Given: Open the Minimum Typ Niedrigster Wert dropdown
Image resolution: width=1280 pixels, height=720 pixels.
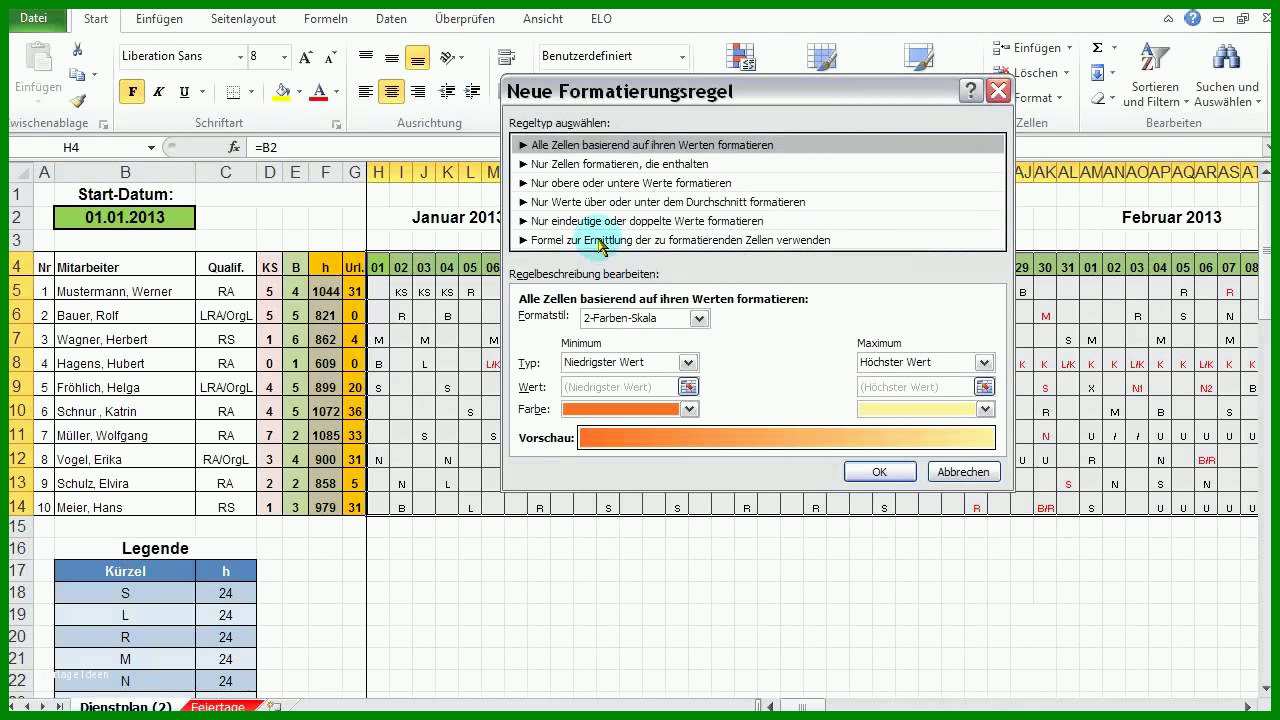Looking at the screenshot, I should click(688, 362).
